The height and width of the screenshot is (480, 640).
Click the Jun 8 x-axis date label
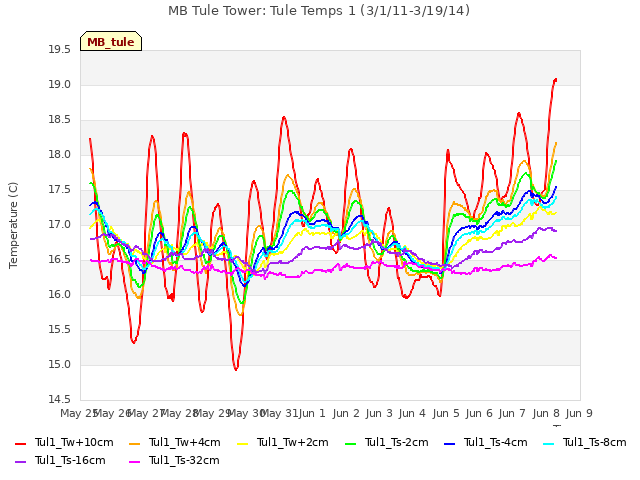click(x=546, y=413)
